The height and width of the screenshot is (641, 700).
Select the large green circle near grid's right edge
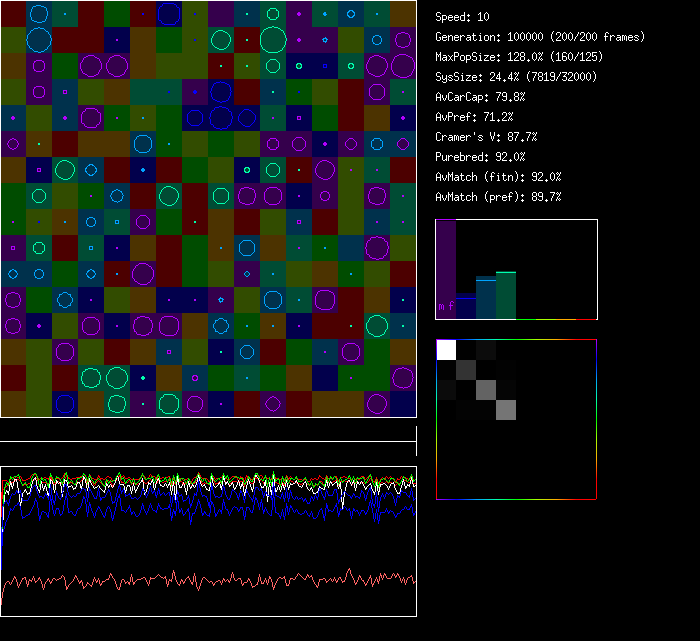coord(377,326)
